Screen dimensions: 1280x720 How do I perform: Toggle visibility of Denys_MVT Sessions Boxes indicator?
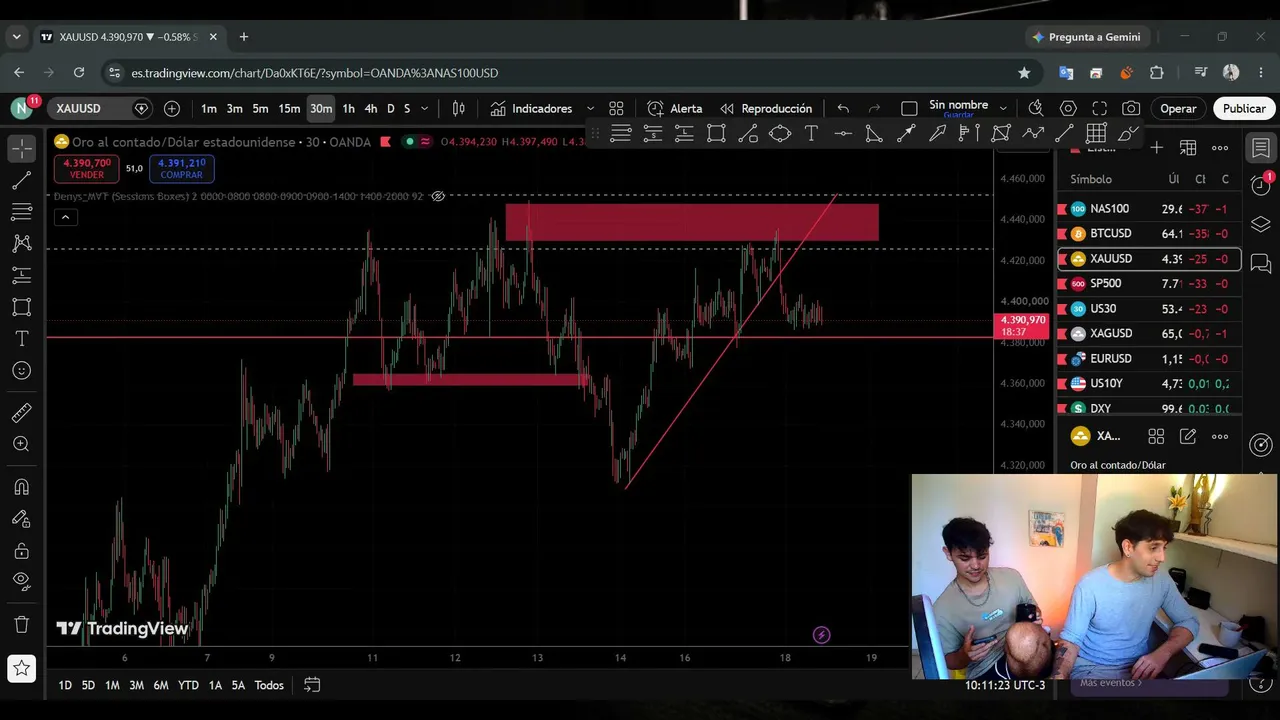click(x=438, y=196)
